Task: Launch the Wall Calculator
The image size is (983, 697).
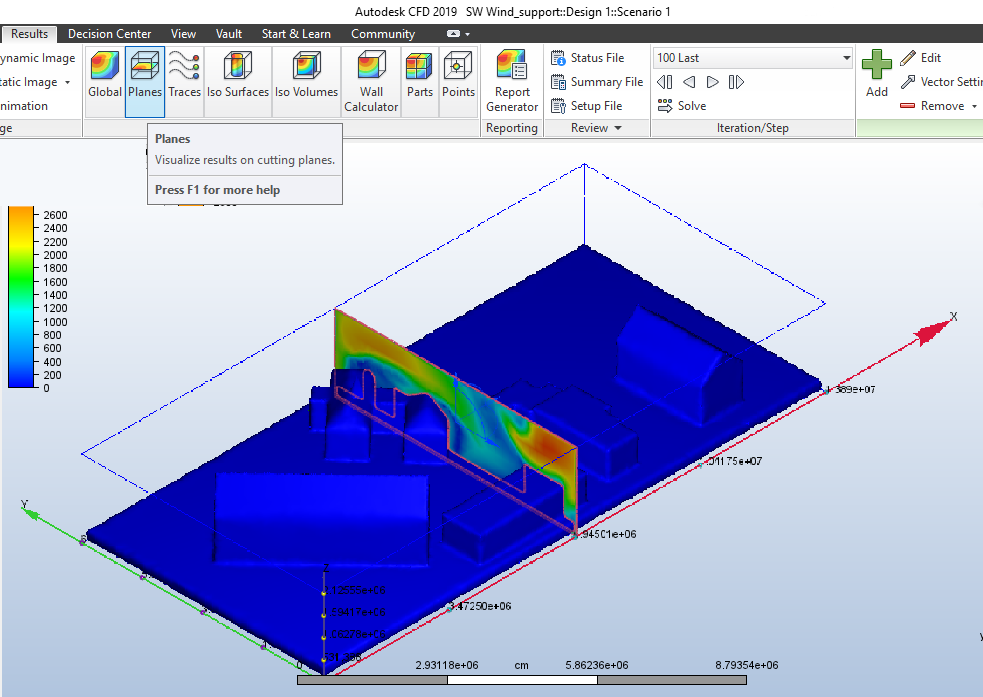Action: [371, 80]
